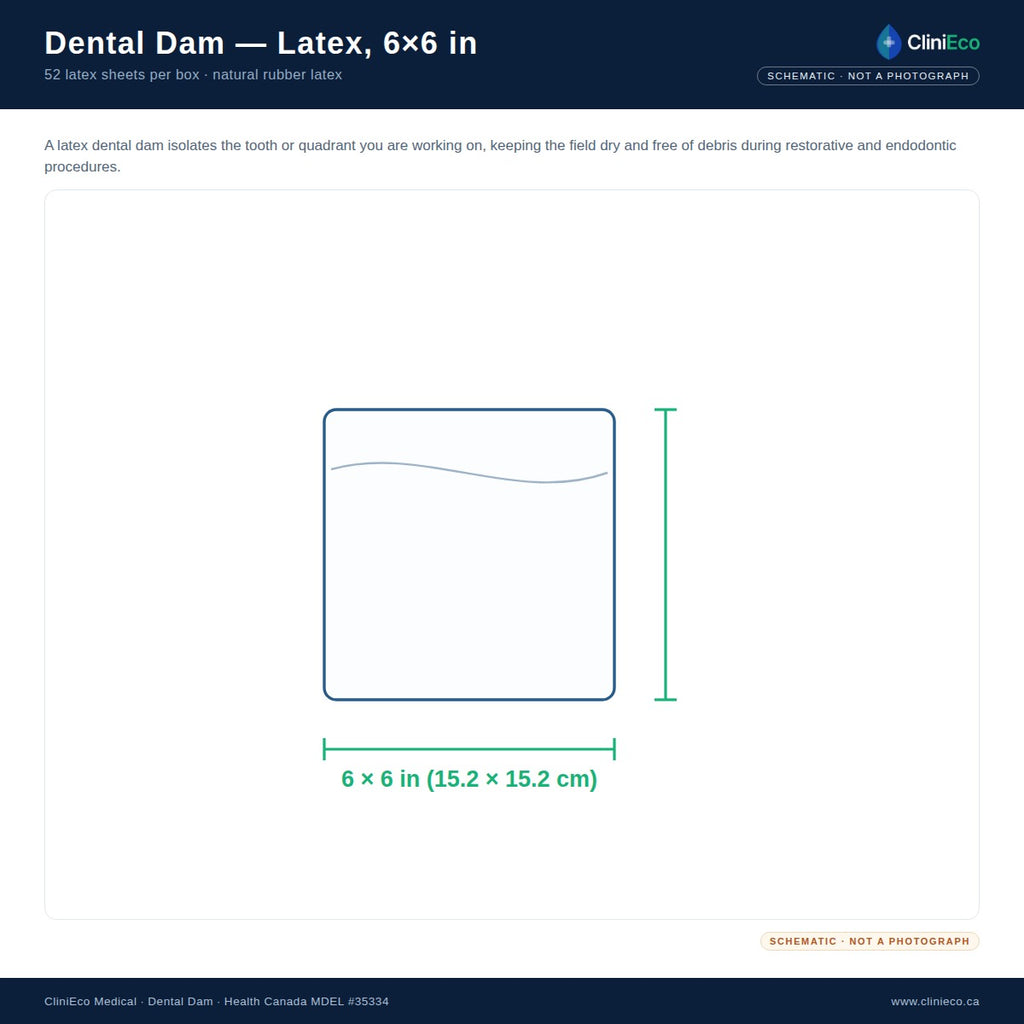Click the CliniEco brand name text

pos(943,43)
